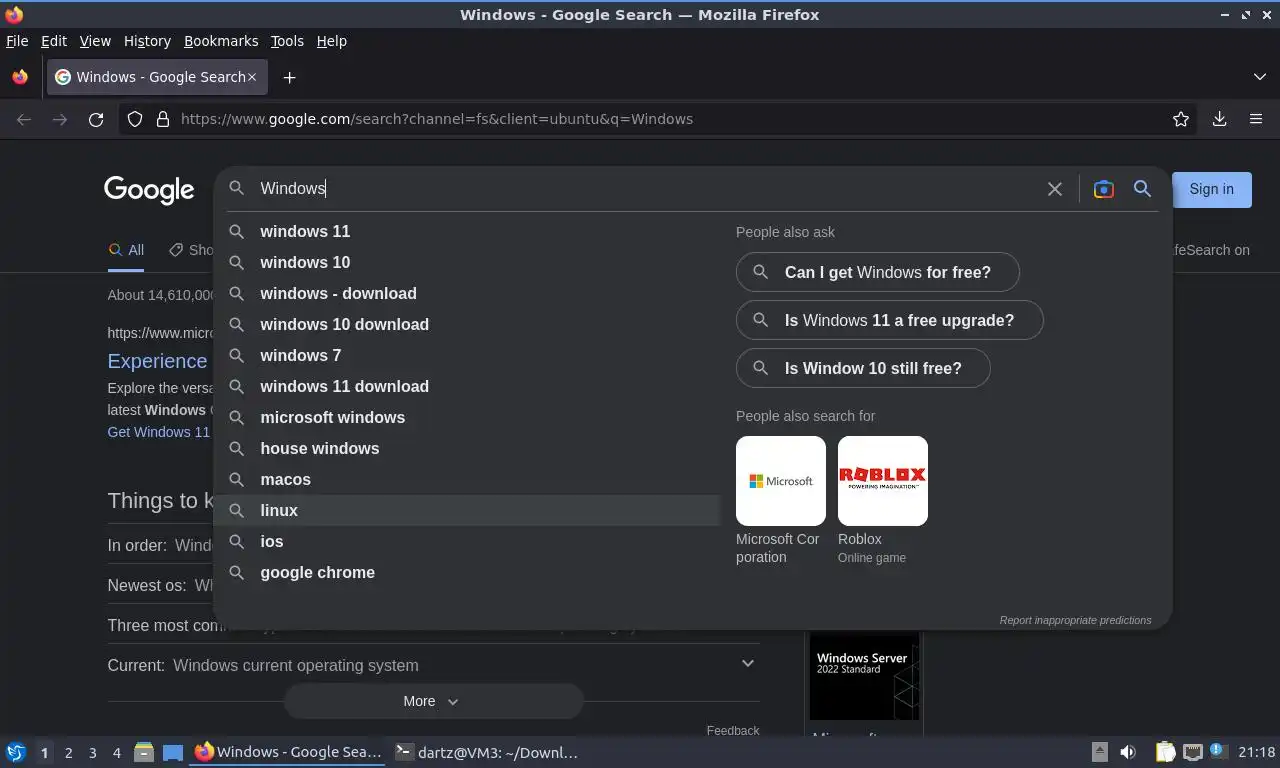The width and height of the screenshot is (1280, 768).
Task: Show tracking protection shield info
Action: 135,119
